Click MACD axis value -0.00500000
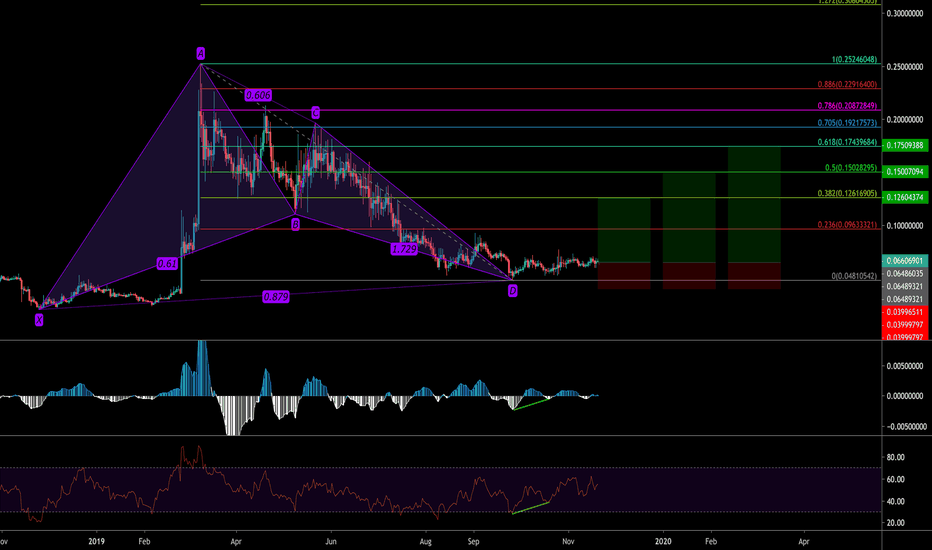The width and height of the screenshot is (932, 550). (x=905, y=427)
